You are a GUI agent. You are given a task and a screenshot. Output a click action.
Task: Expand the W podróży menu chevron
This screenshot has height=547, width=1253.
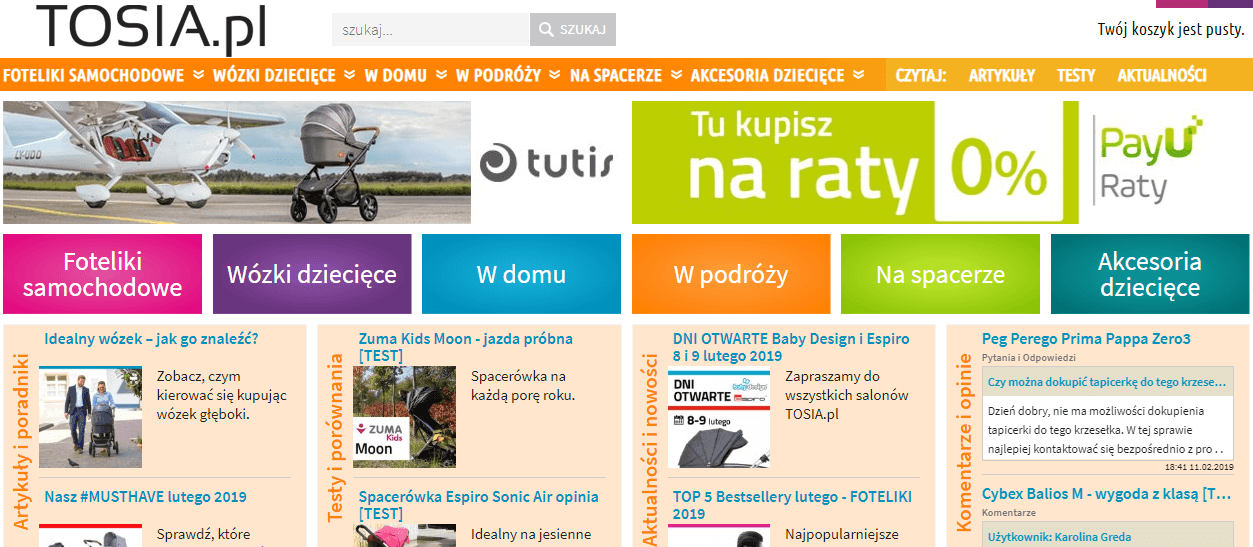[555, 75]
